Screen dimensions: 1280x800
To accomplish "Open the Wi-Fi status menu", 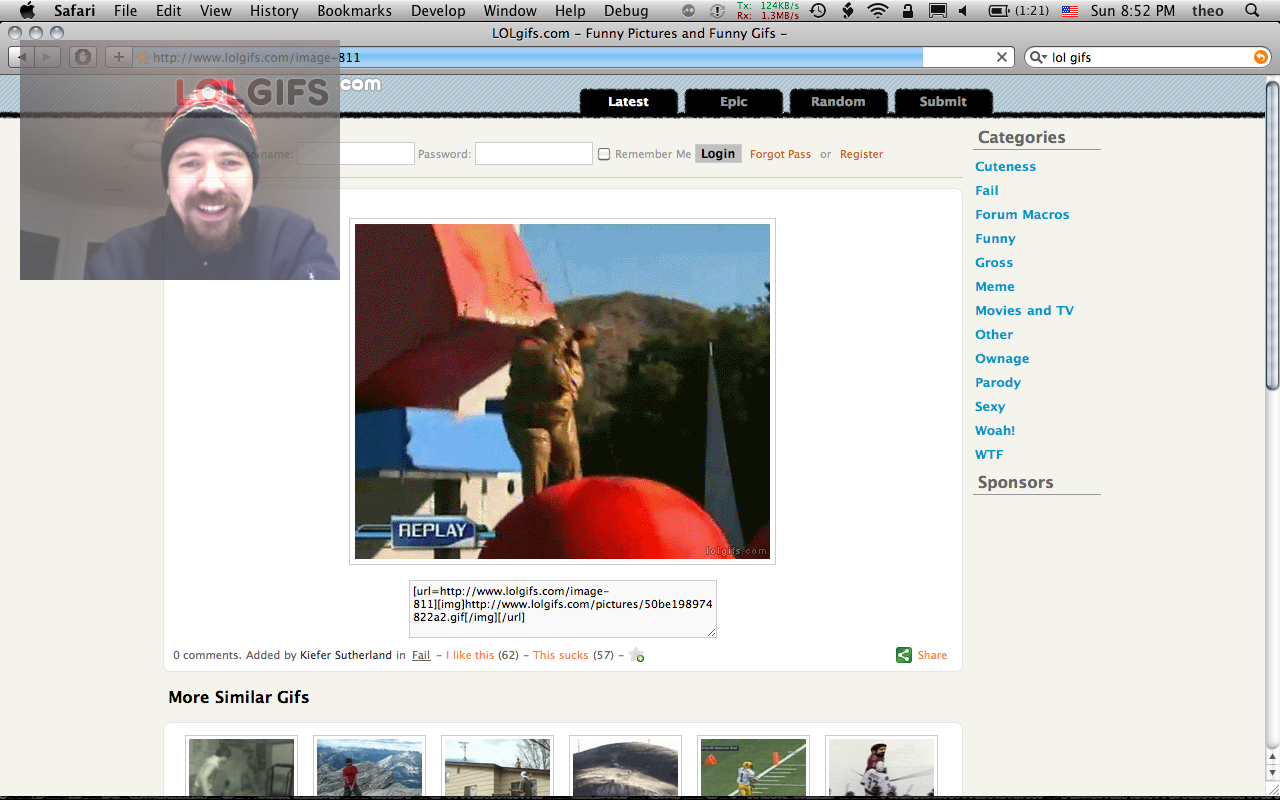I will pyautogui.click(x=878, y=11).
